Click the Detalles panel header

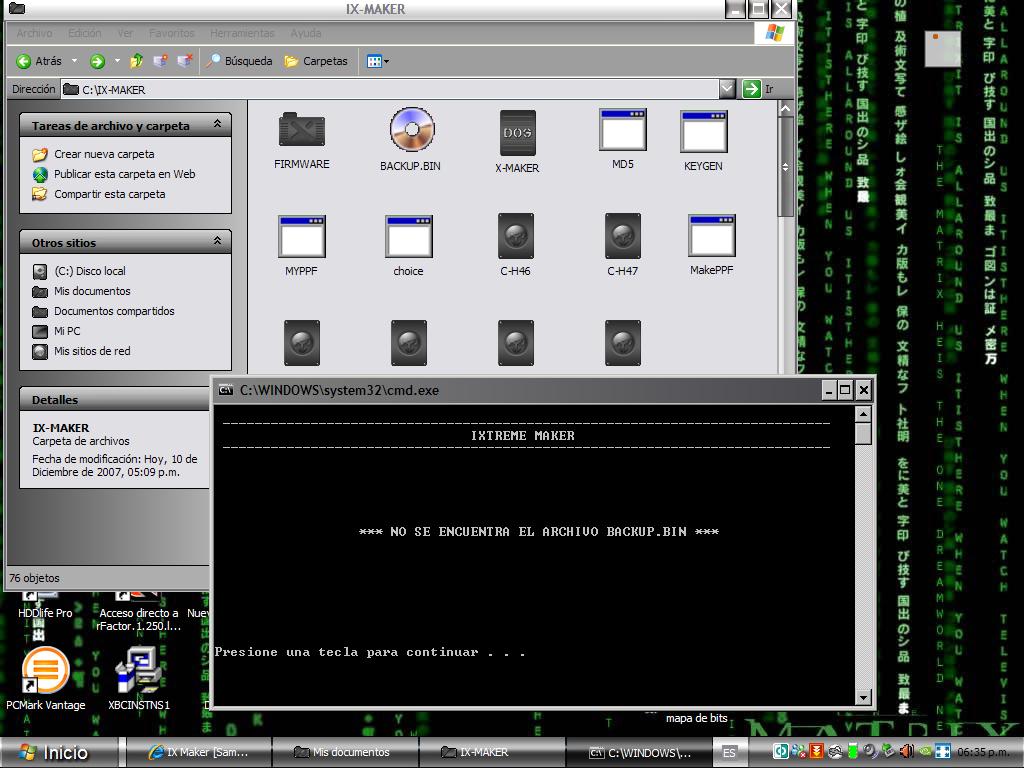(115, 399)
